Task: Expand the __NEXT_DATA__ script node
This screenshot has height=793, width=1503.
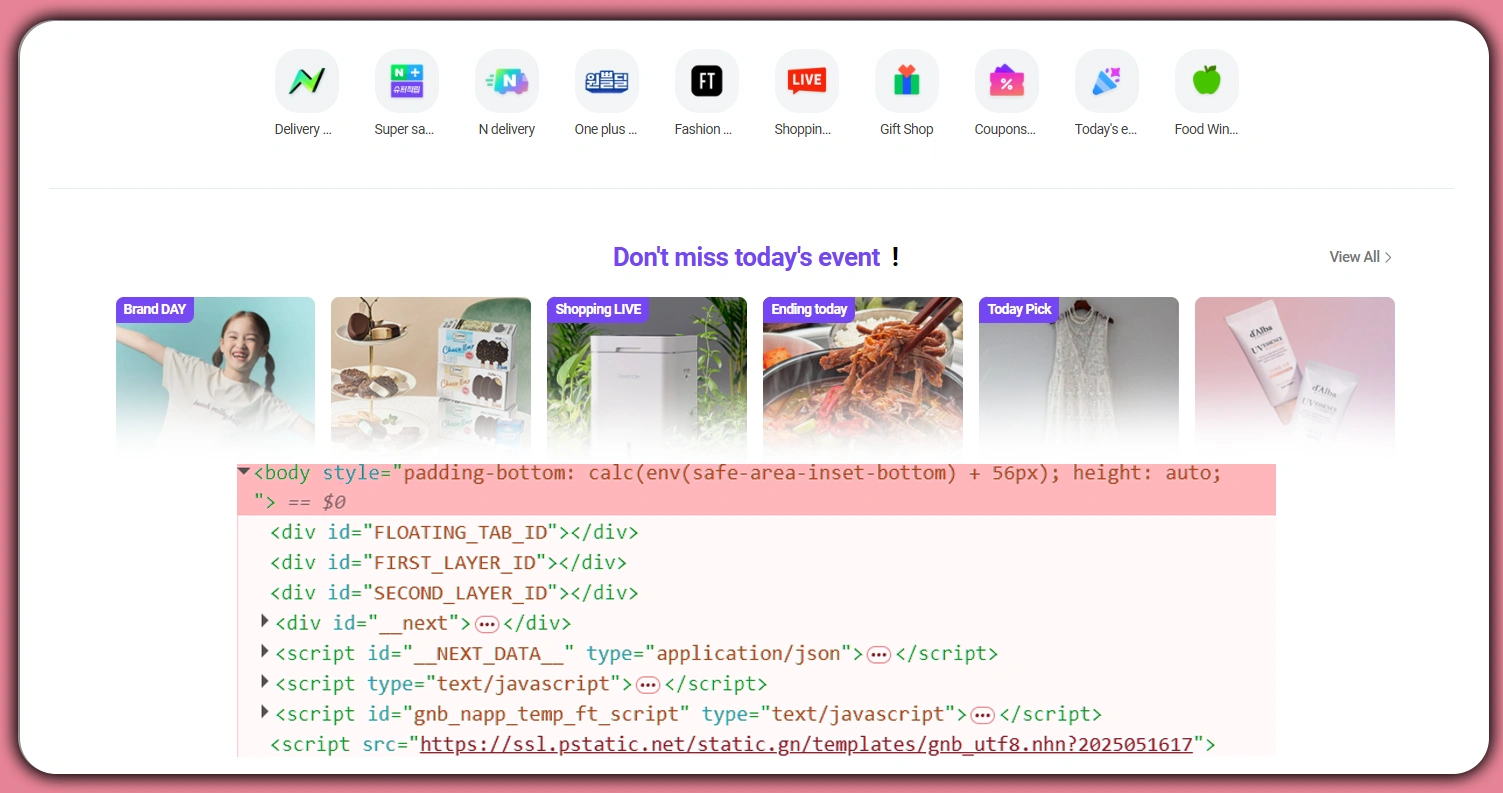Action: click(x=263, y=651)
